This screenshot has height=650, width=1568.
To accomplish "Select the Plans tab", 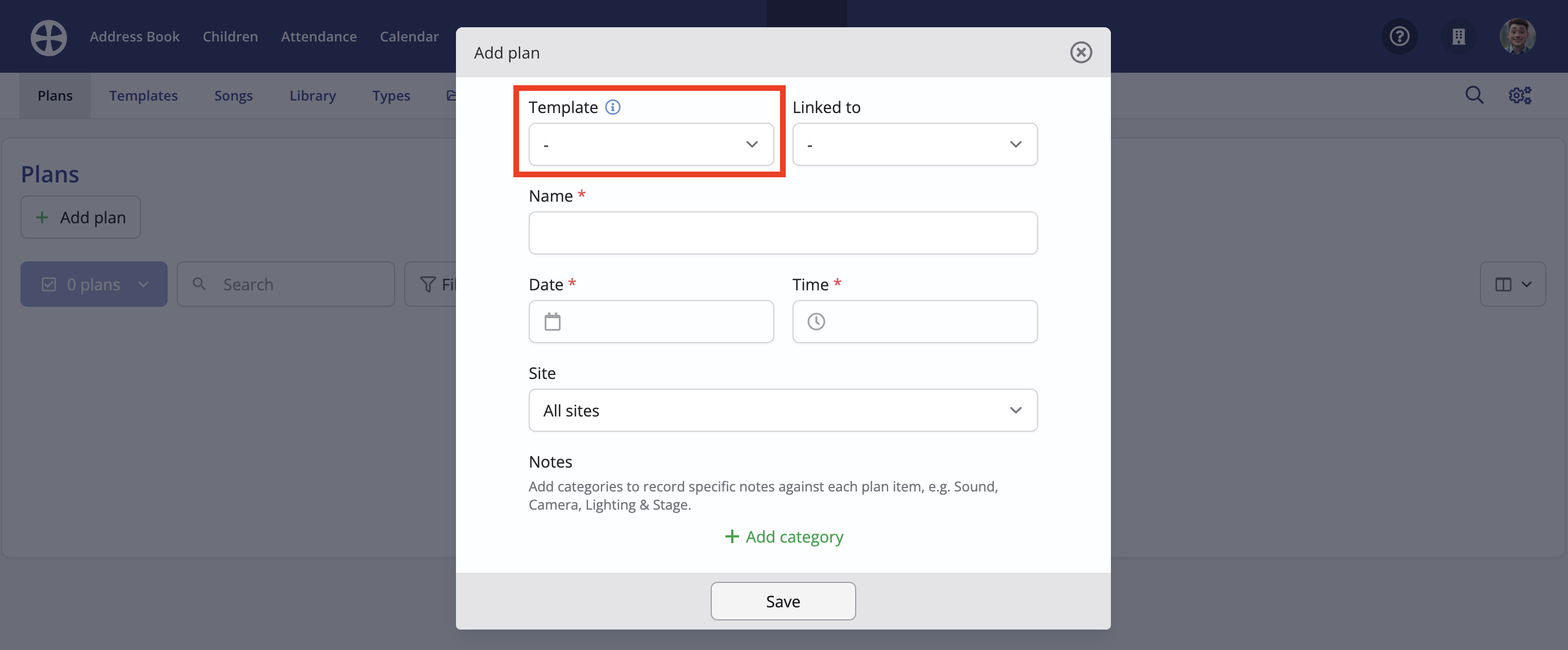I will point(55,95).
